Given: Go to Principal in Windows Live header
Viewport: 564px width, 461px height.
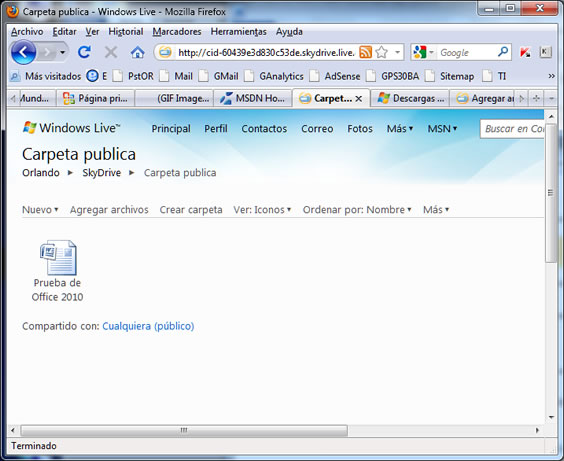Looking at the screenshot, I should 171,129.
